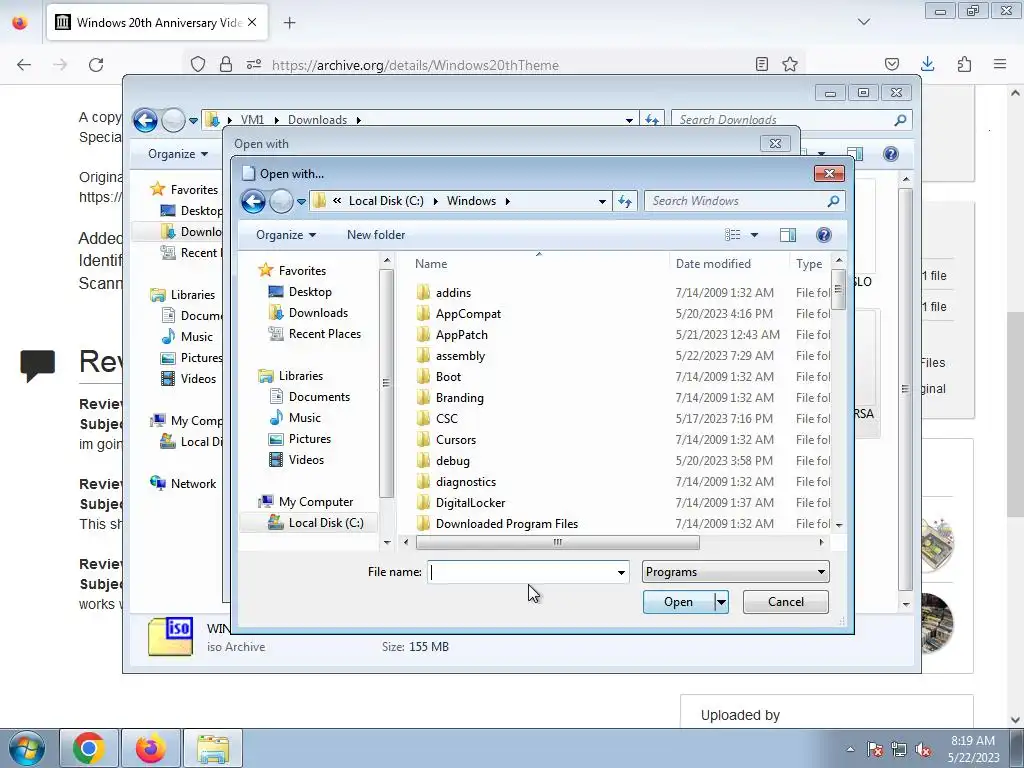Change view layout icon in dialog
The image size is (1024, 768).
733,235
